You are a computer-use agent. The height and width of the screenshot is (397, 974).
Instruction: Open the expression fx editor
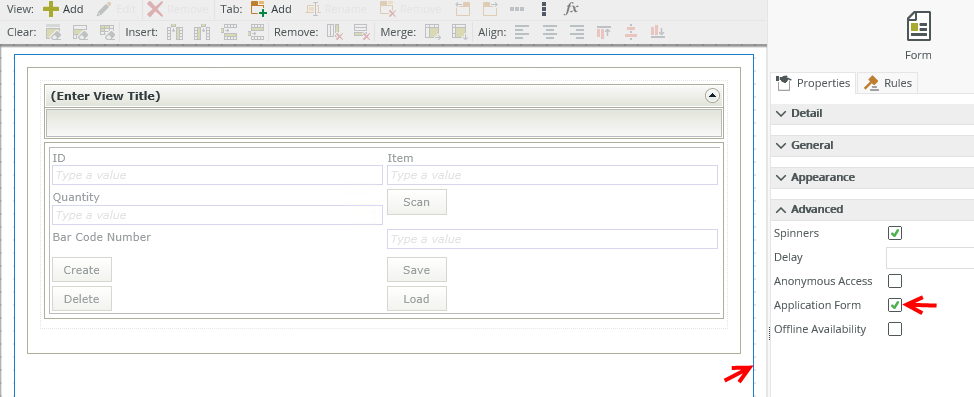coord(571,9)
